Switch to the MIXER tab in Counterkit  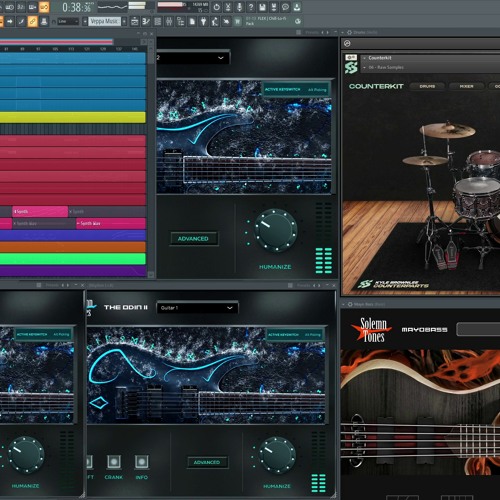pos(466,86)
